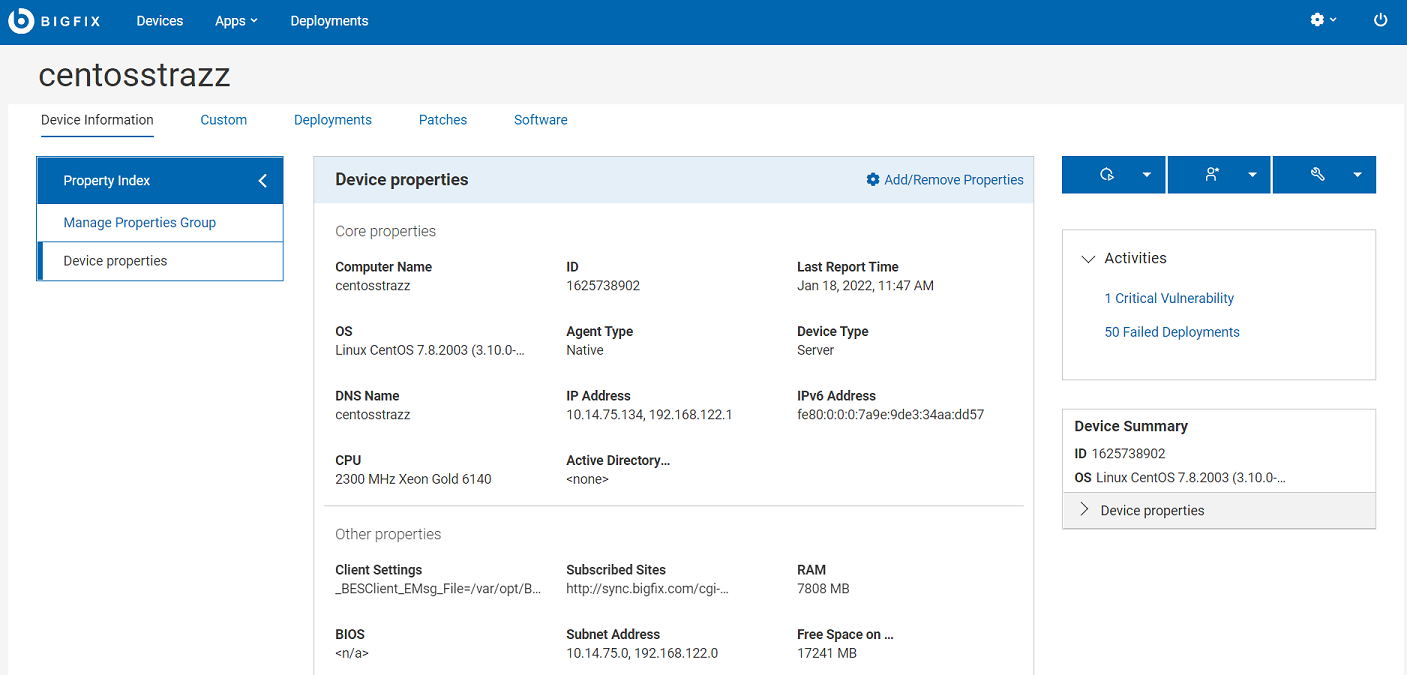Click gear icon beside Add/Remove Properties
Screen dimensions: 1407x675
pyautogui.click(x=873, y=180)
